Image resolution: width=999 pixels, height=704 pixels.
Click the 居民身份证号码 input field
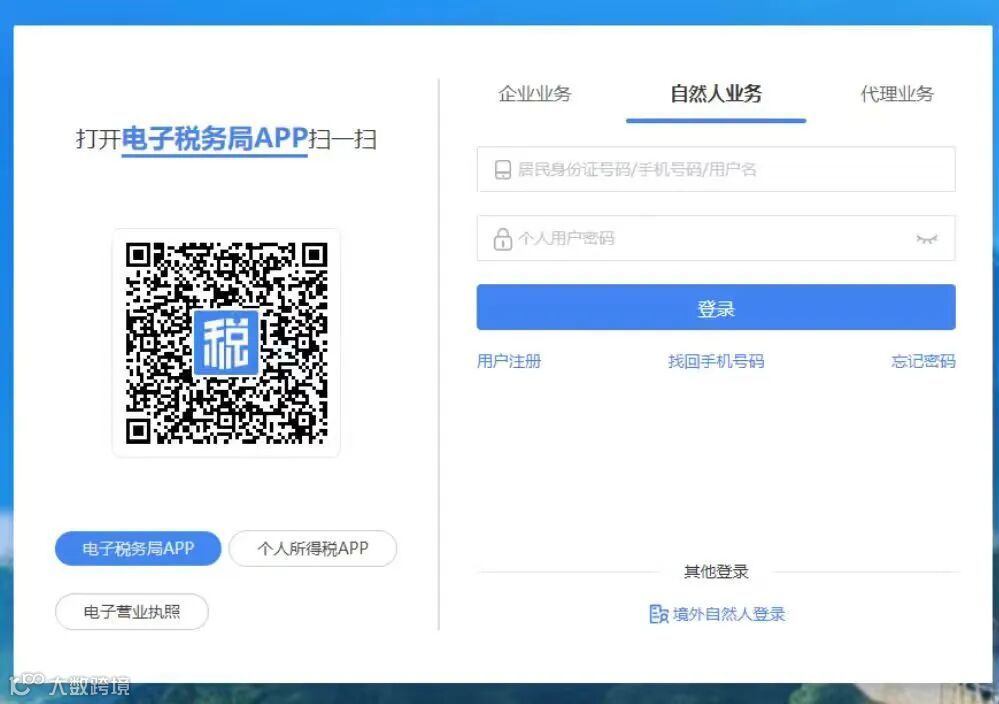click(700, 169)
